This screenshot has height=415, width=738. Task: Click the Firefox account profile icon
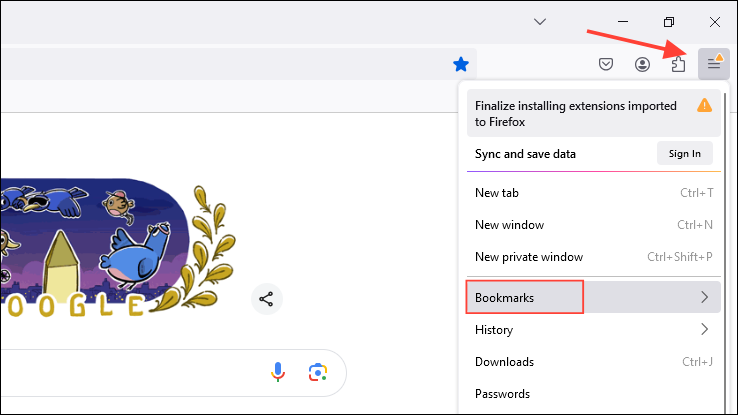tap(642, 64)
